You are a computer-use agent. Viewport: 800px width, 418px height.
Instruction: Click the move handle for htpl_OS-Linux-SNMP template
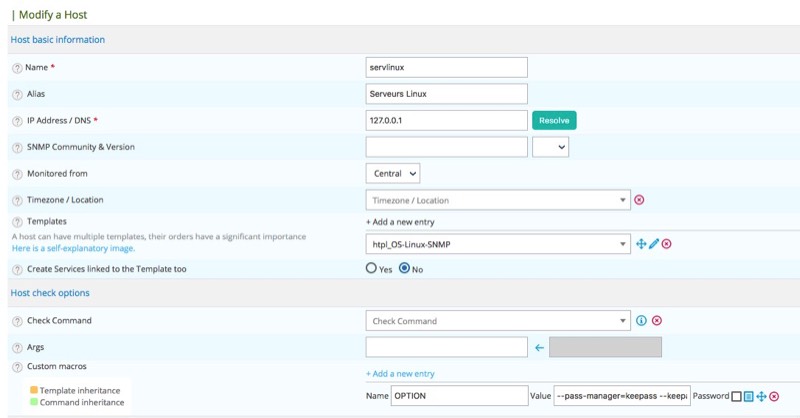[641, 244]
